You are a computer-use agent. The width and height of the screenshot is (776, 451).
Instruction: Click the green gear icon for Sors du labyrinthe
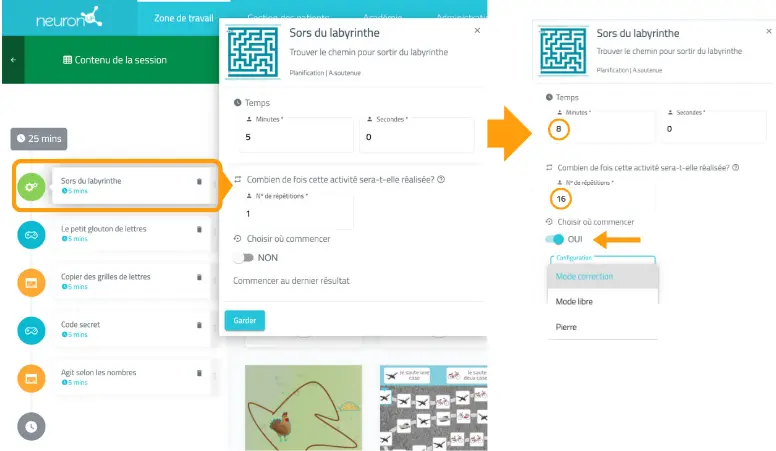[31, 187]
